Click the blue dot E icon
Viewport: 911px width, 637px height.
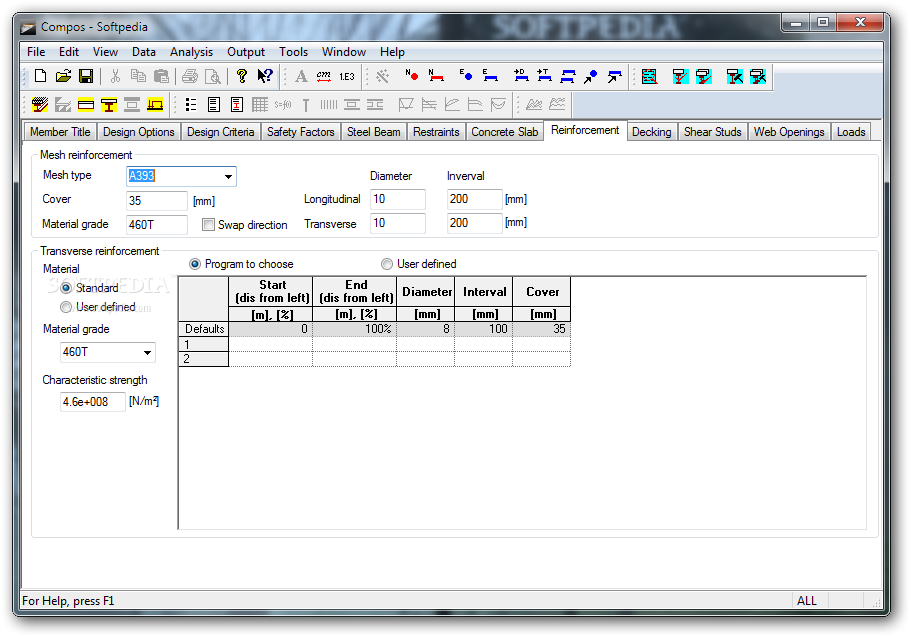click(x=465, y=76)
